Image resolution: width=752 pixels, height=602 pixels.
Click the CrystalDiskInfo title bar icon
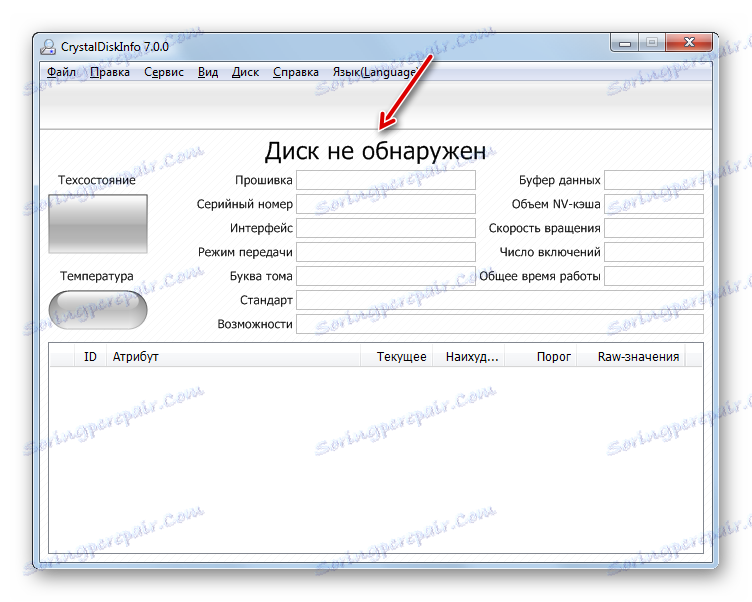(x=48, y=47)
